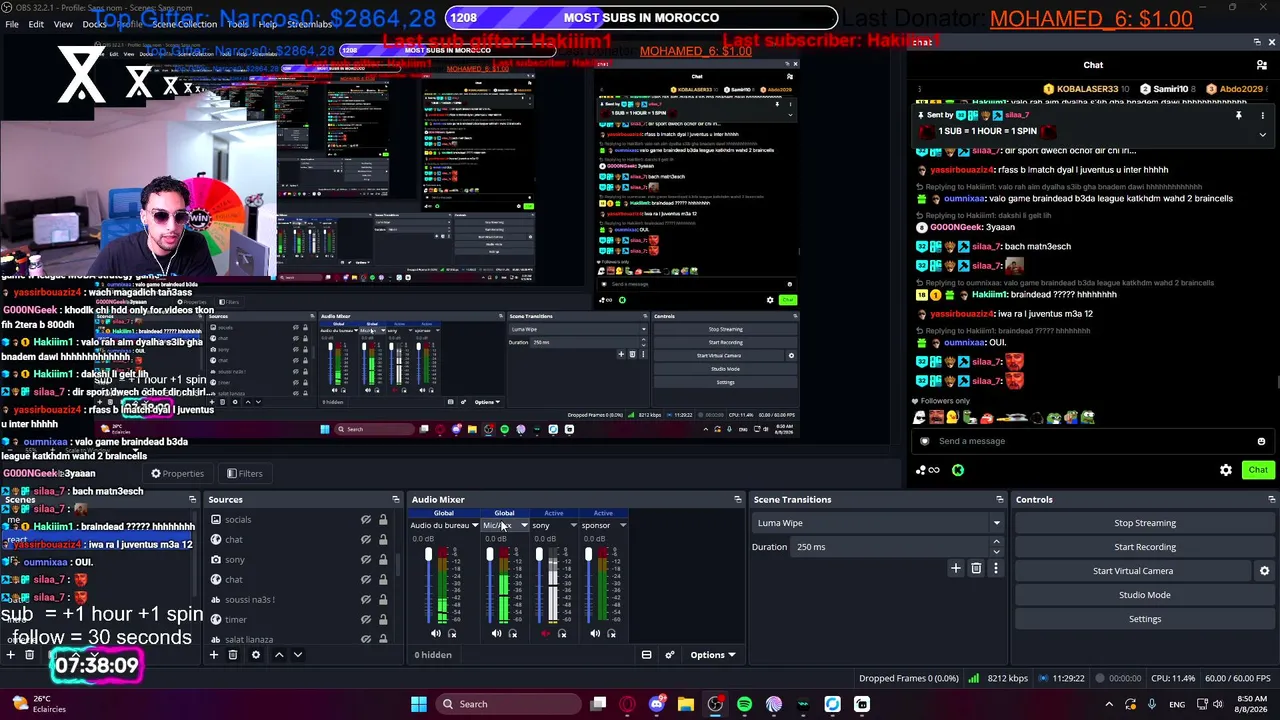1280x720 pixels.
Task: Unpin the pinned chat message
Action: click(1238, 116)
